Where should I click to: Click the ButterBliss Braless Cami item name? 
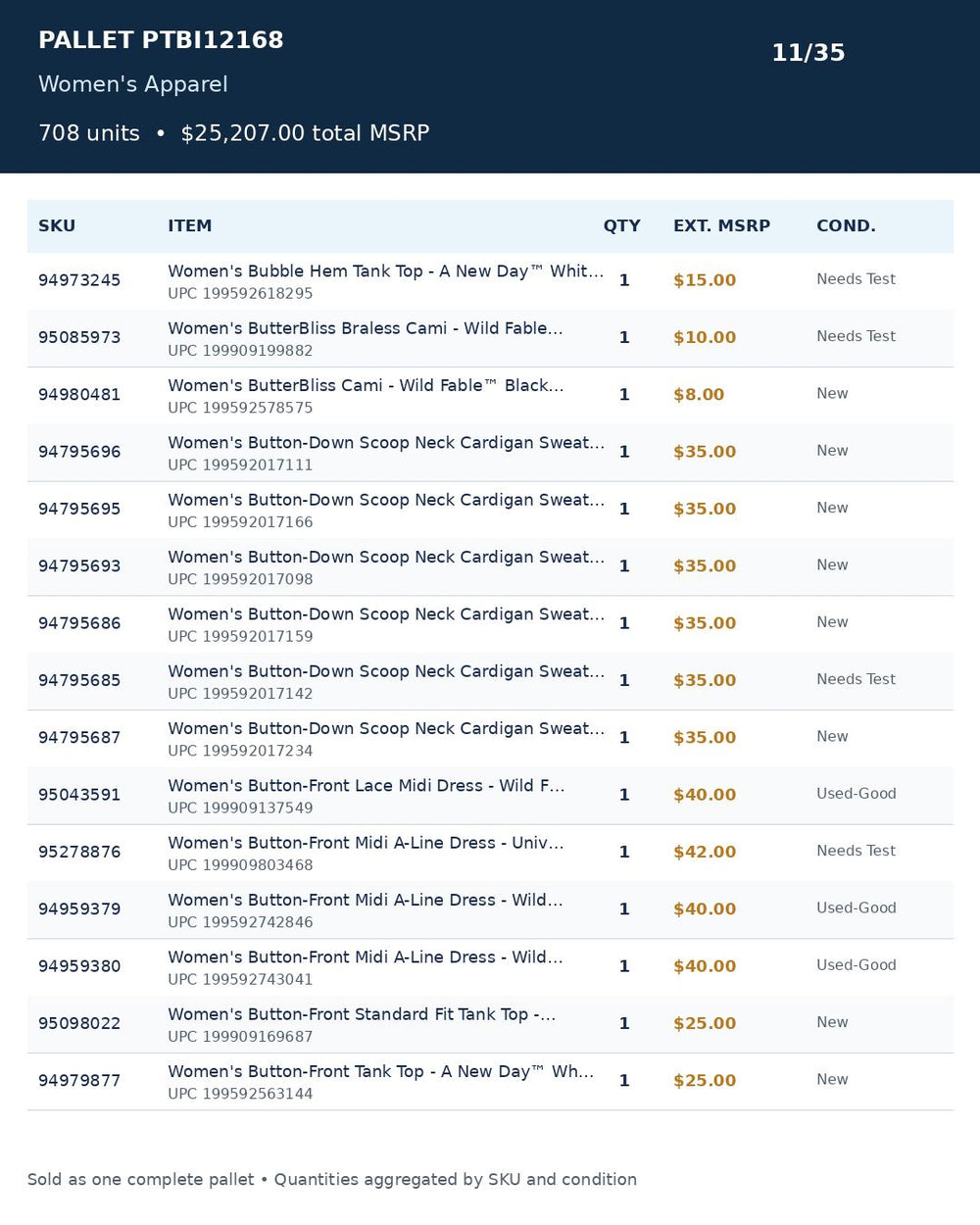(x=366, y=328)
